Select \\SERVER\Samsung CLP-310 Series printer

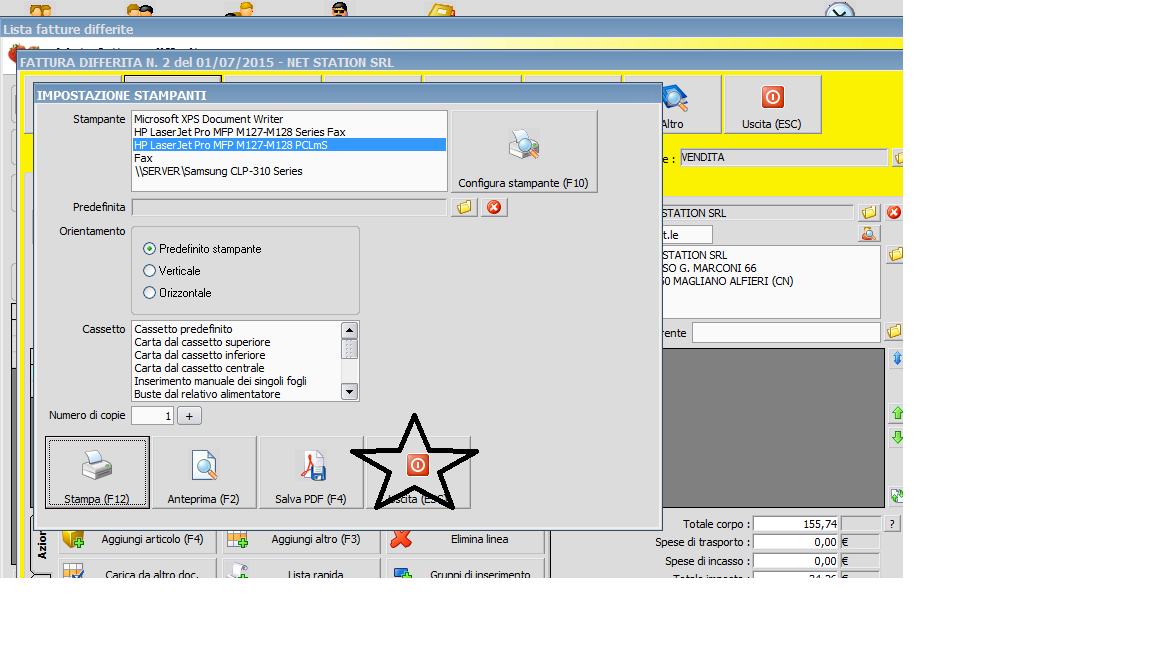pos(289,171)
